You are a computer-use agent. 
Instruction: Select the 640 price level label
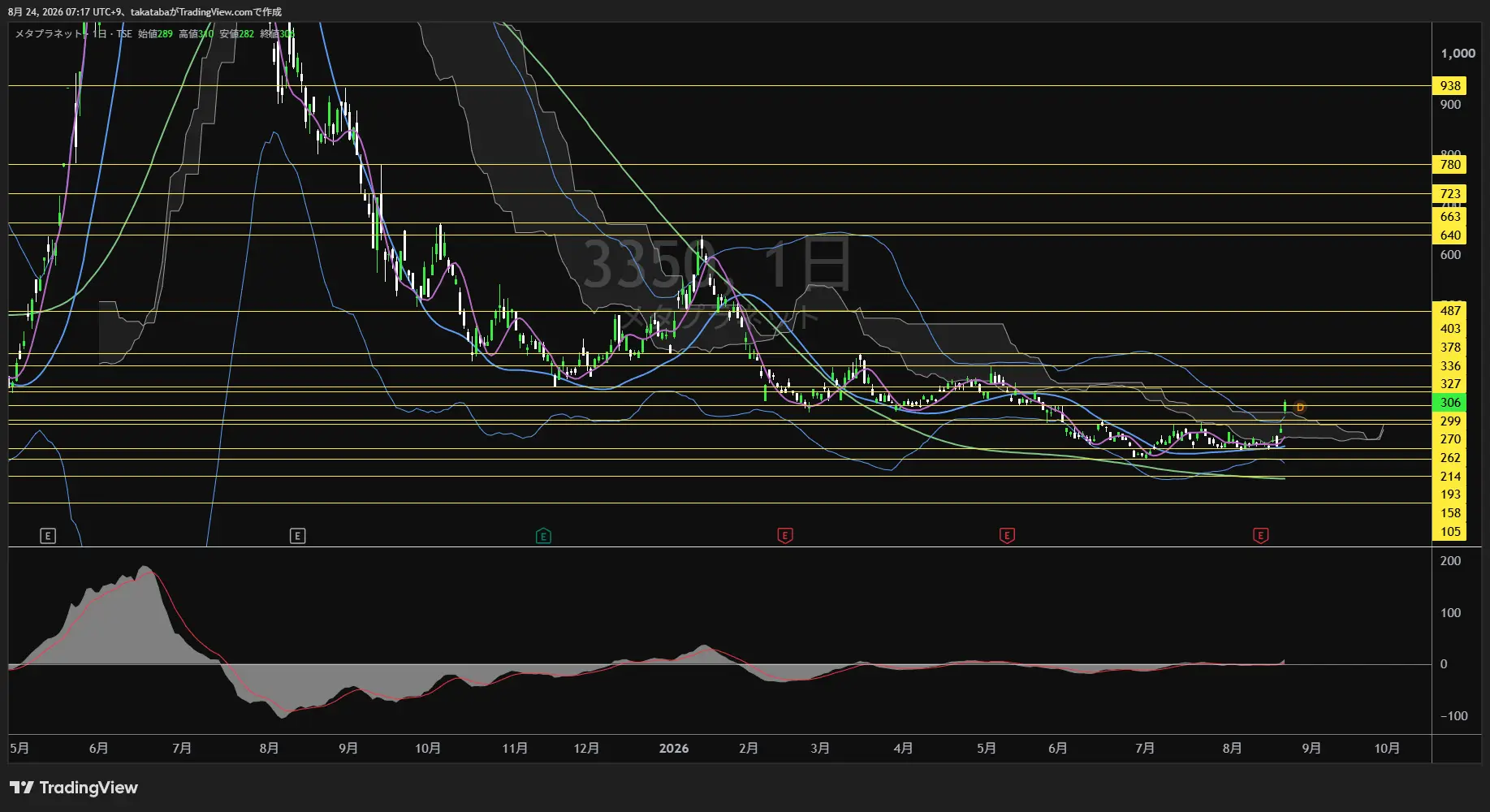click(x=1449, y=235)
